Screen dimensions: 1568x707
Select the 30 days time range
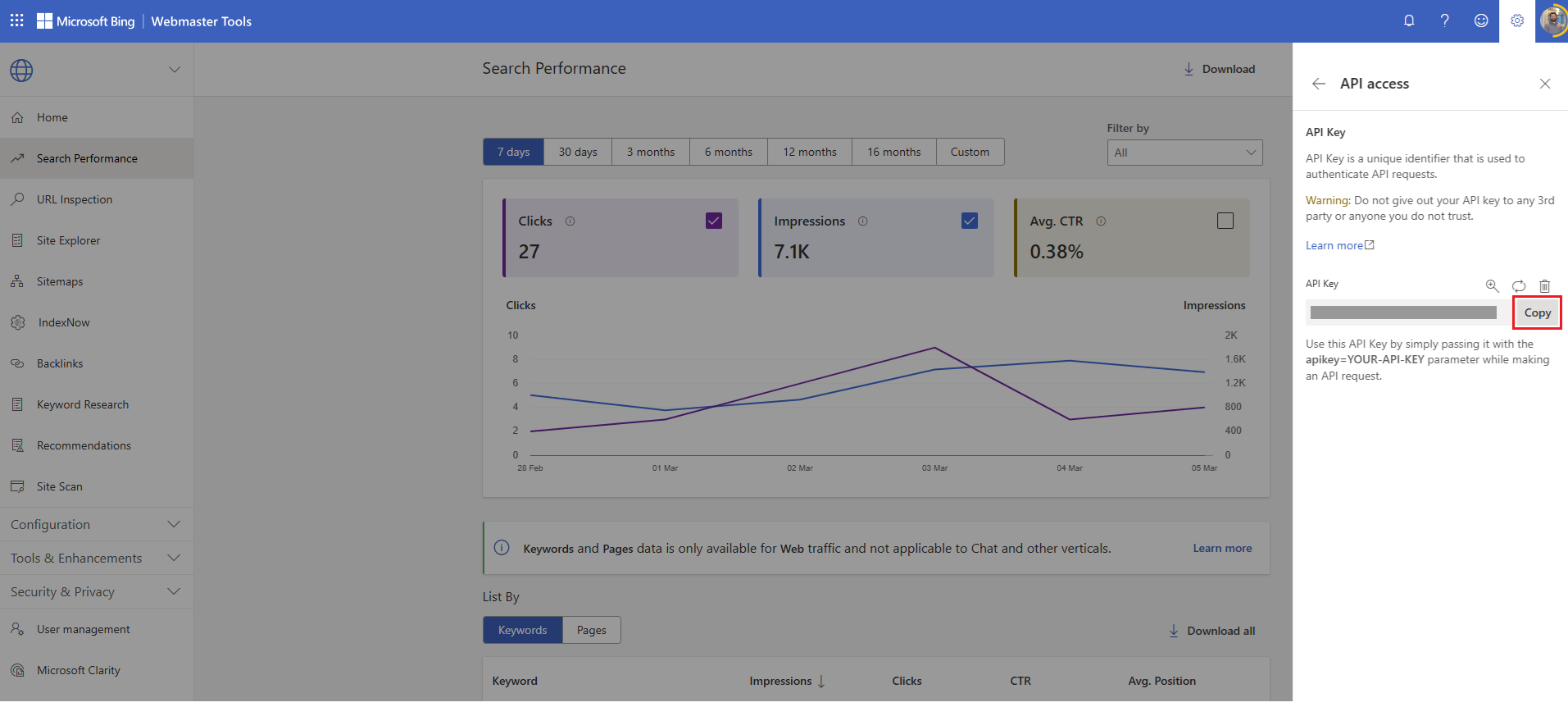pyautogui.click(x=578, y=152)
